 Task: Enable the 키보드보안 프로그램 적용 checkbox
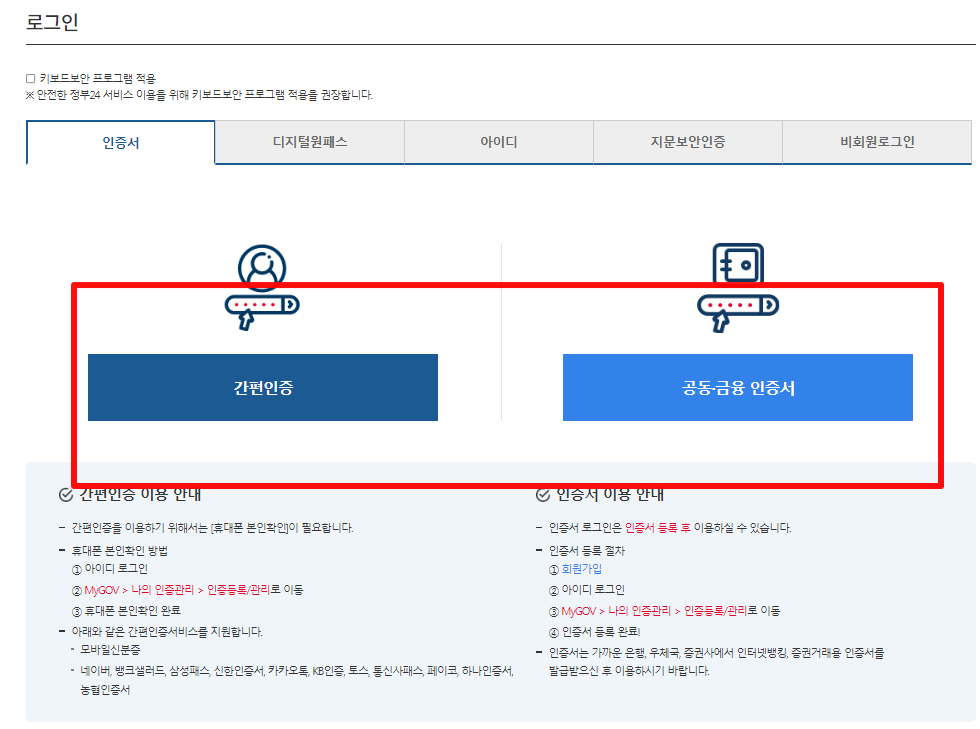[30, 78]
